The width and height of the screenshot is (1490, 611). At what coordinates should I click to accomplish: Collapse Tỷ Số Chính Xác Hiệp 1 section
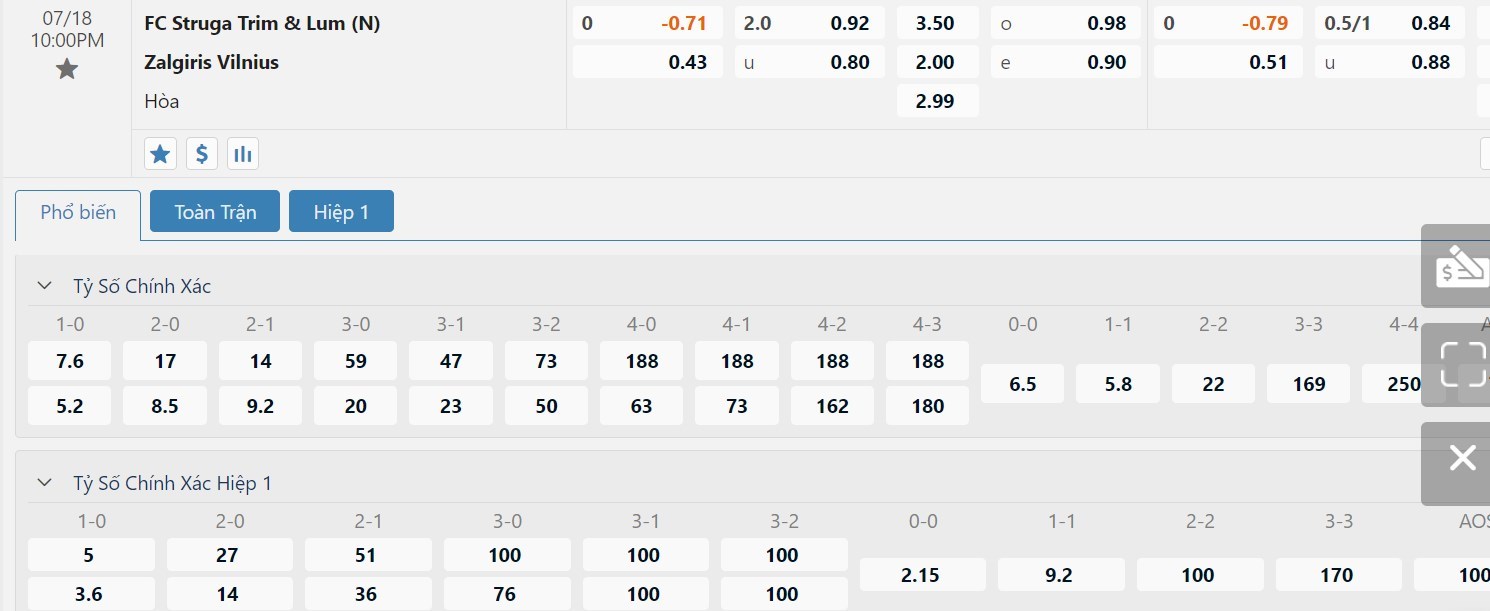(44, 483)
